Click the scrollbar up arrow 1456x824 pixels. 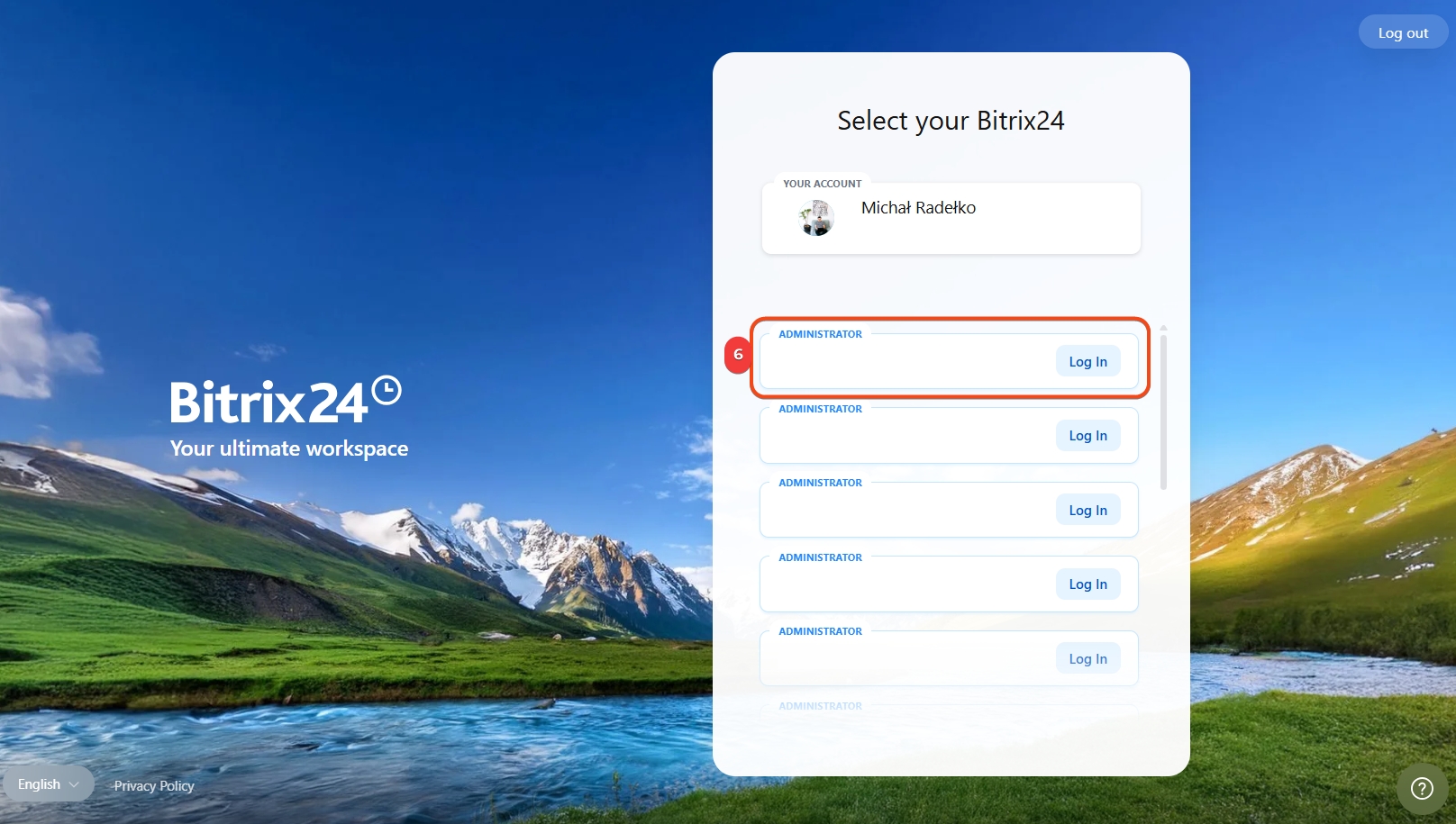[1163, 328]
